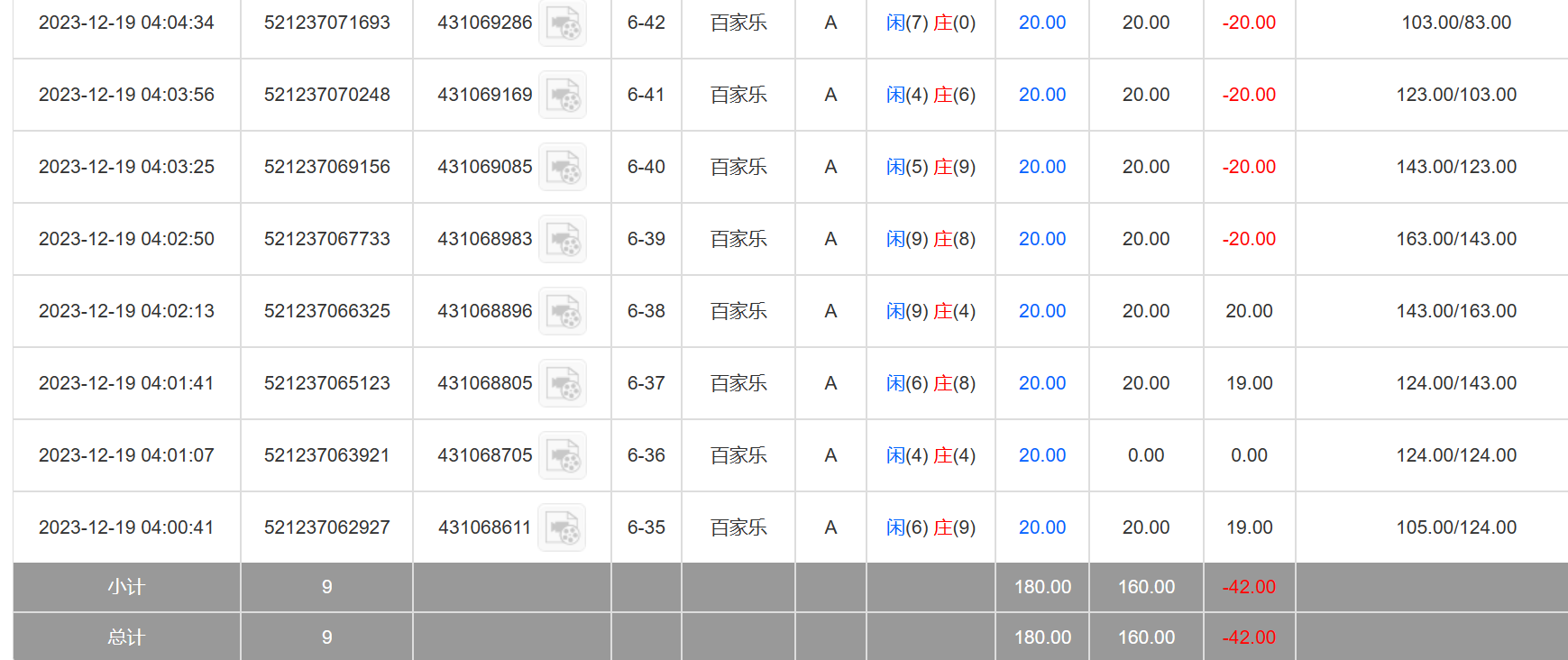Click blue 20.00 bet amount in row 6-41

point(1042,95)
